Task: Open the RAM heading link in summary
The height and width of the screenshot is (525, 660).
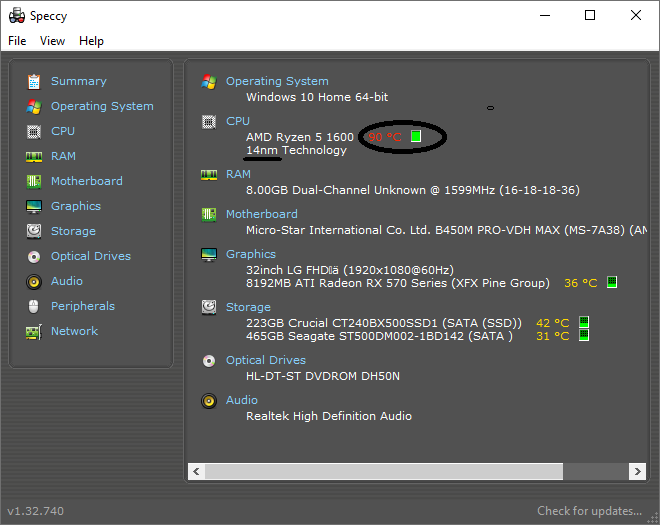Action: click(238, 174)
